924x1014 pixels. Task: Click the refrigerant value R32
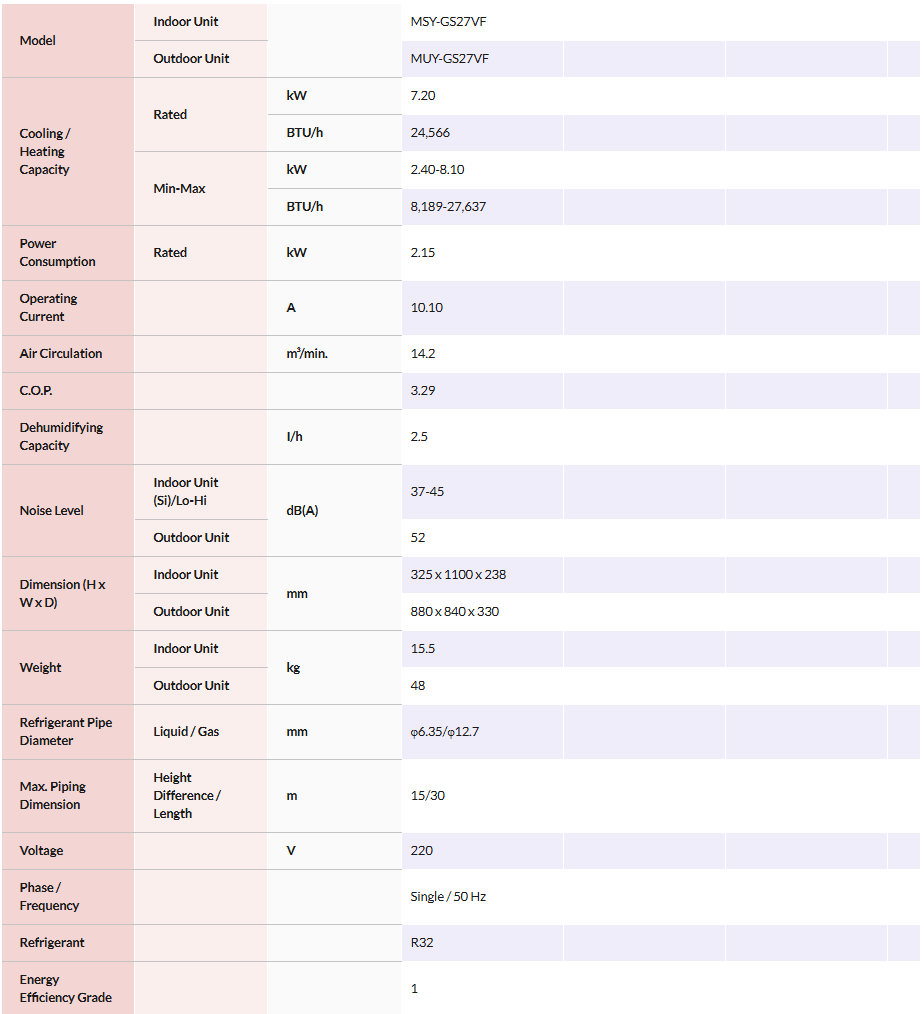[x=422, y=942]
